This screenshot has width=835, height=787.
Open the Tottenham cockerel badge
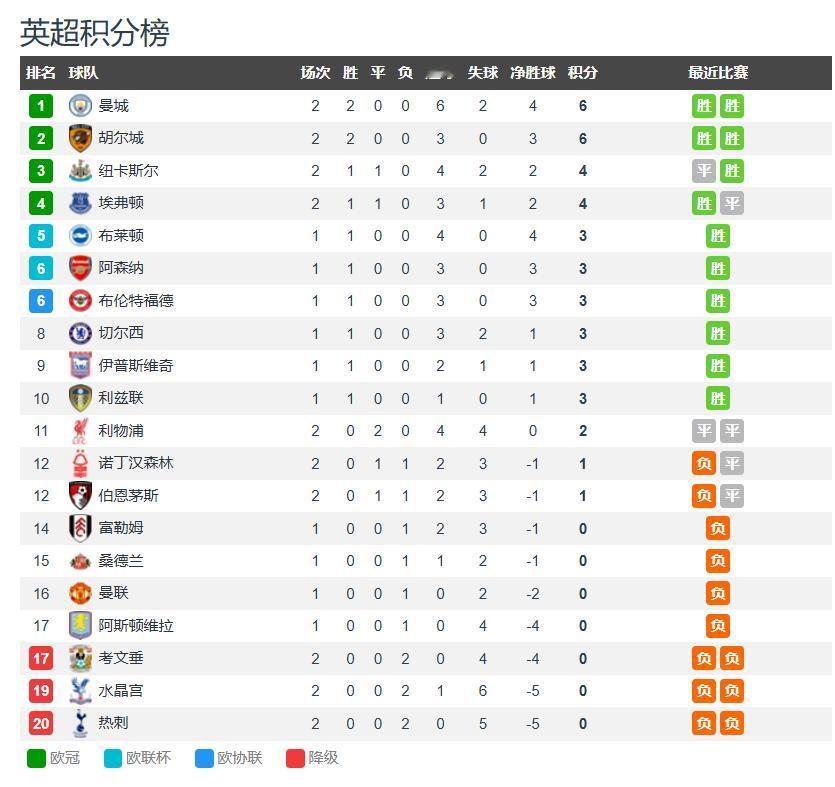click(x=80, y=723)
